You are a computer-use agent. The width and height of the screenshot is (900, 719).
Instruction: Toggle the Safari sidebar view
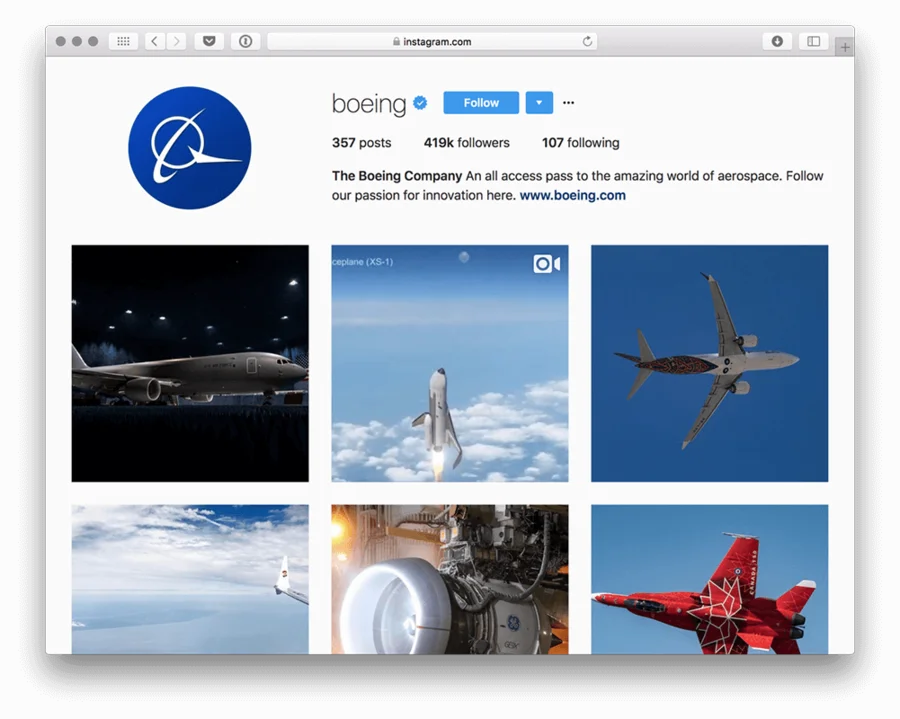[814, 41]
